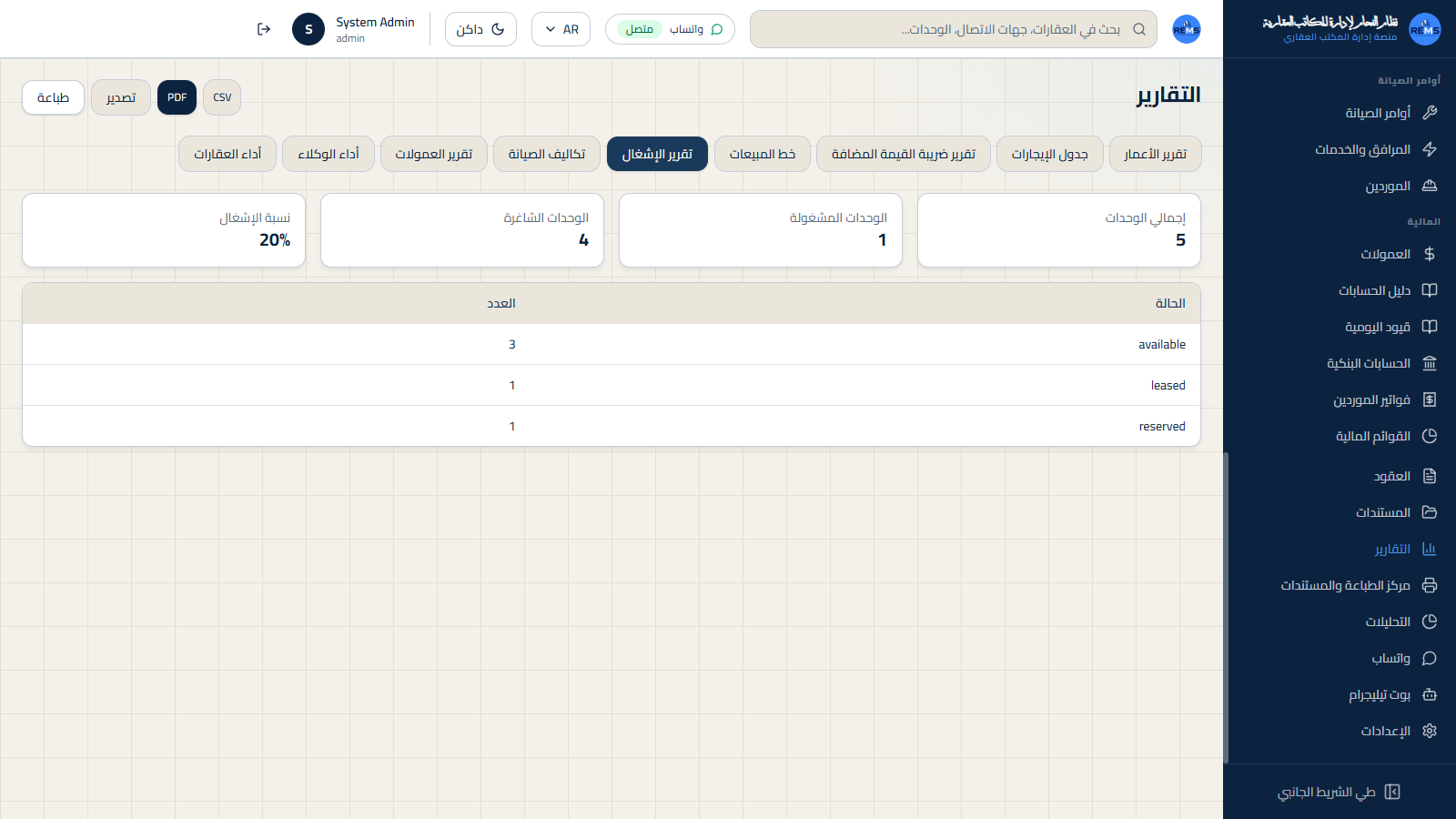Screen dimensions: 1456x819
Task: Click the property search input field
Action: 954,29
